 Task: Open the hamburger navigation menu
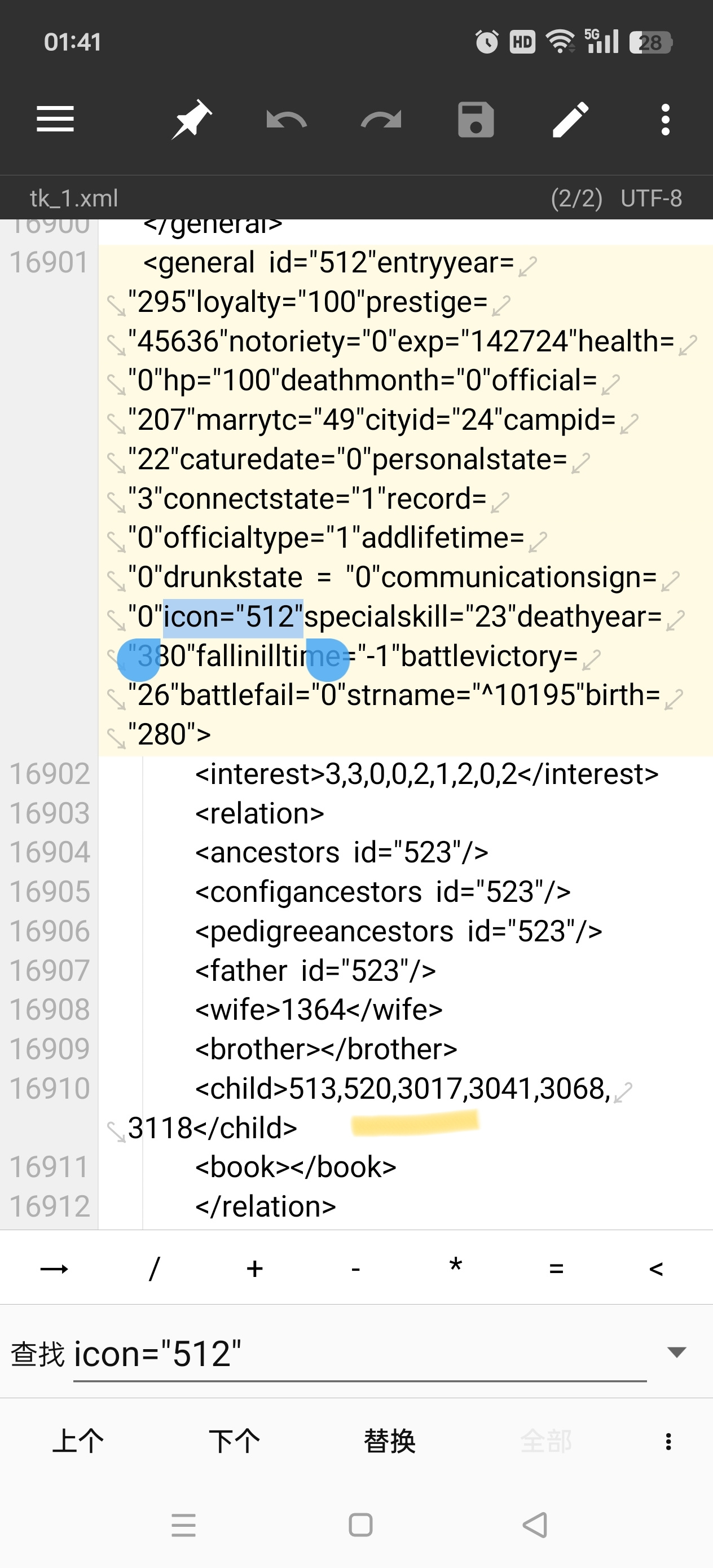pyautogui.click(x=55, y=120)
